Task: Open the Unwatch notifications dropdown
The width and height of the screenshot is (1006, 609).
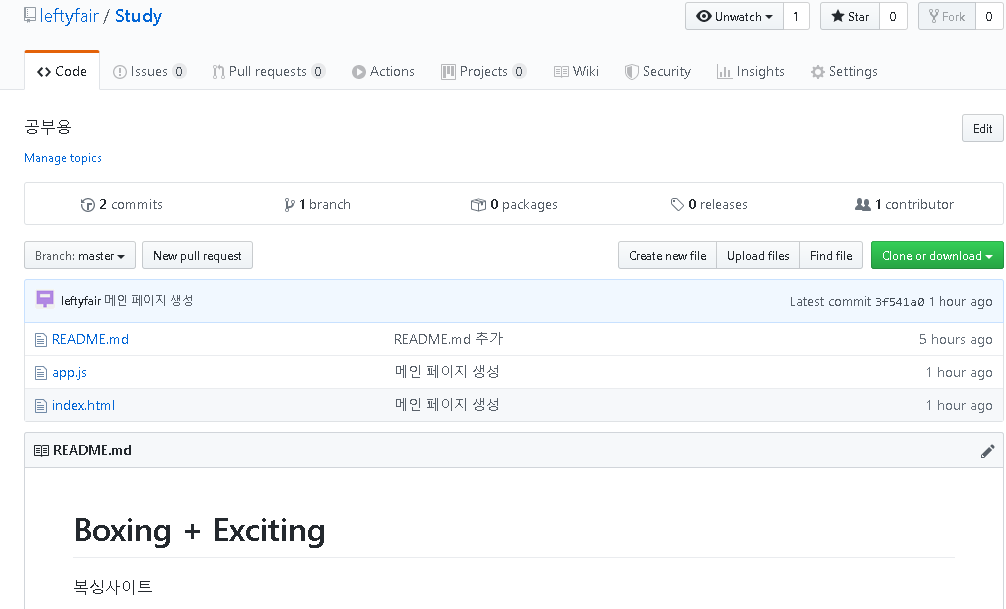Action: tap(734, 17)
